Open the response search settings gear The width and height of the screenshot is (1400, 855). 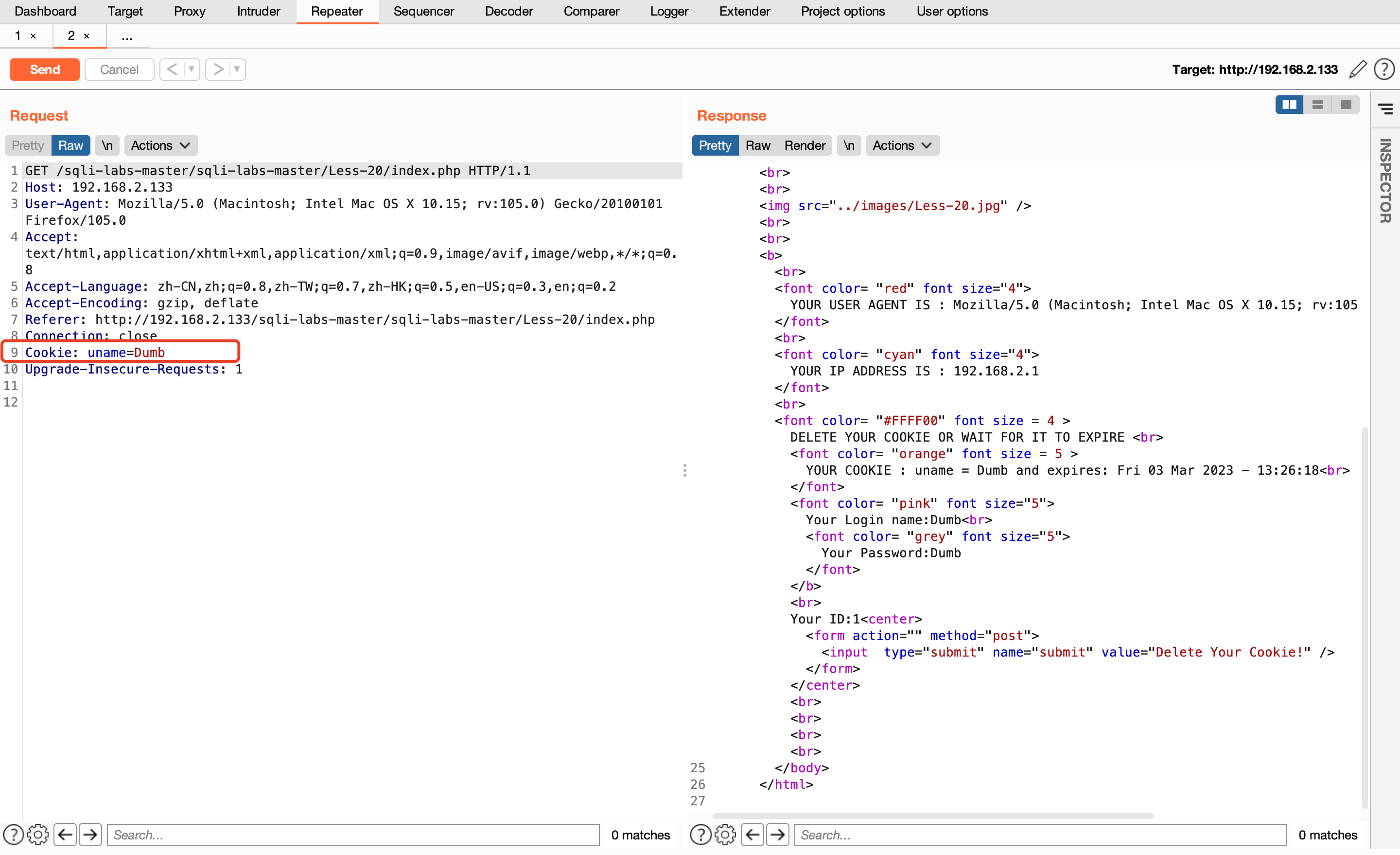click(726, 835)
